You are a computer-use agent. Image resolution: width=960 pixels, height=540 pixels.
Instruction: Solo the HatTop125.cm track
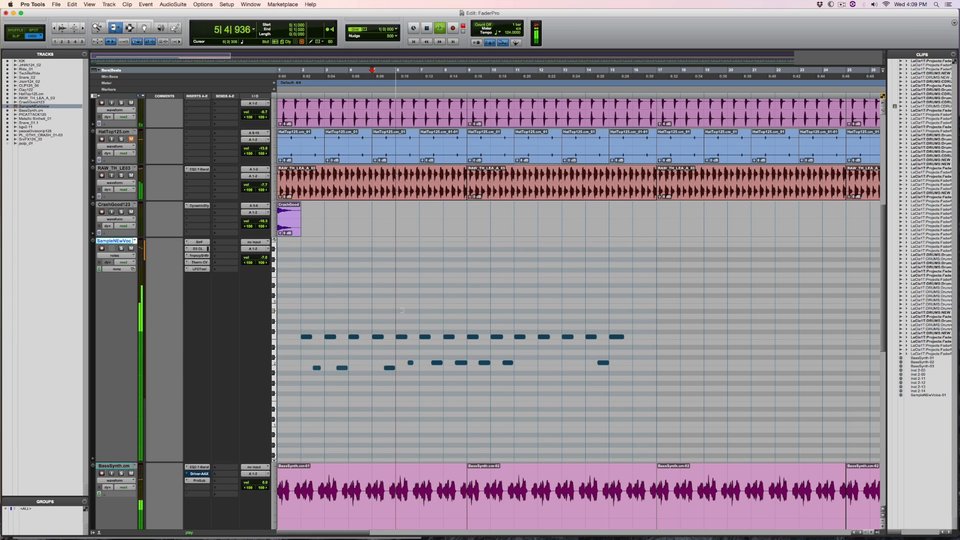121,139
